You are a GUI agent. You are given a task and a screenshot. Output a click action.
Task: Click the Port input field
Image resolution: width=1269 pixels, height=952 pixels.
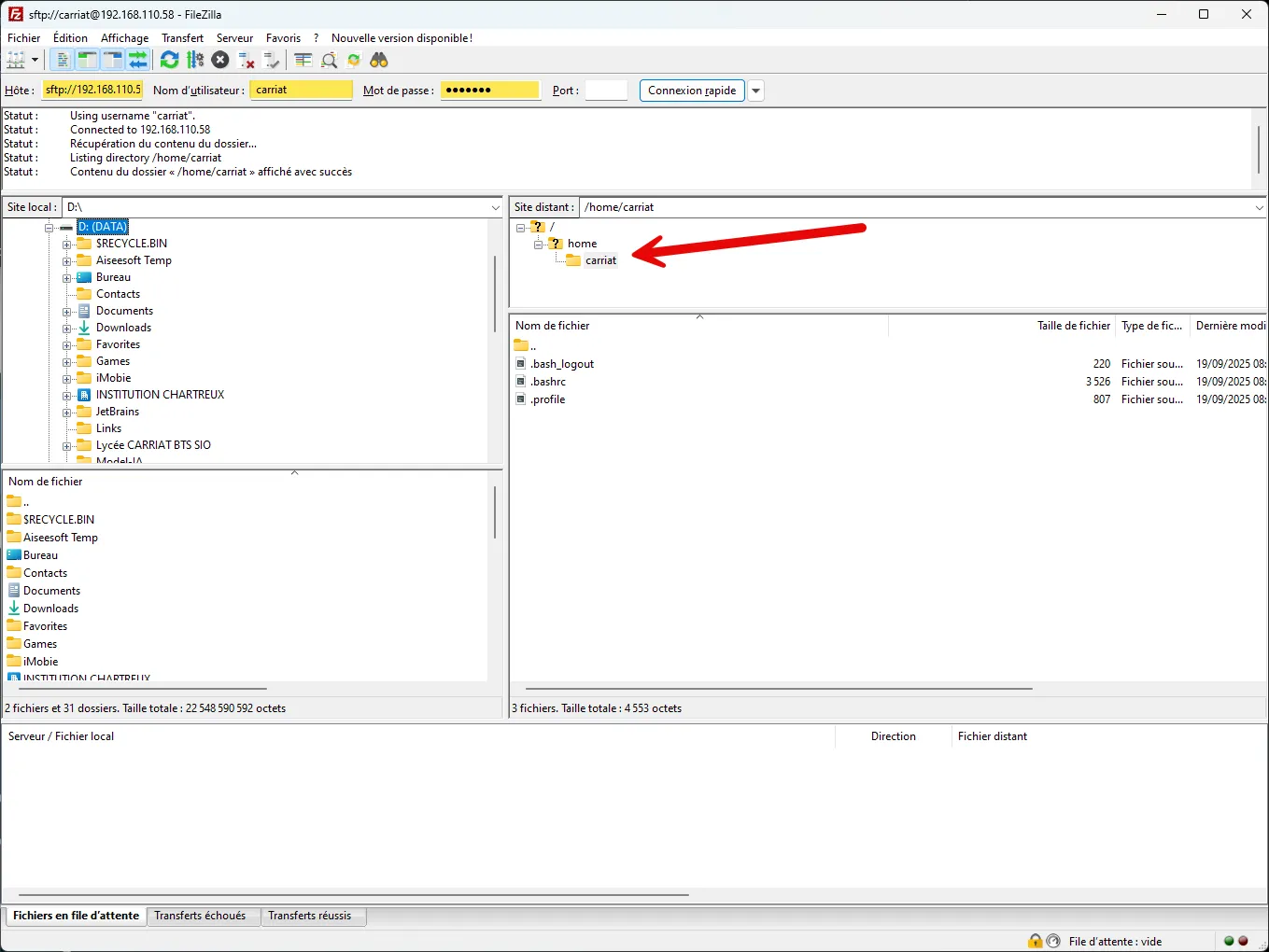click(606, 91)
